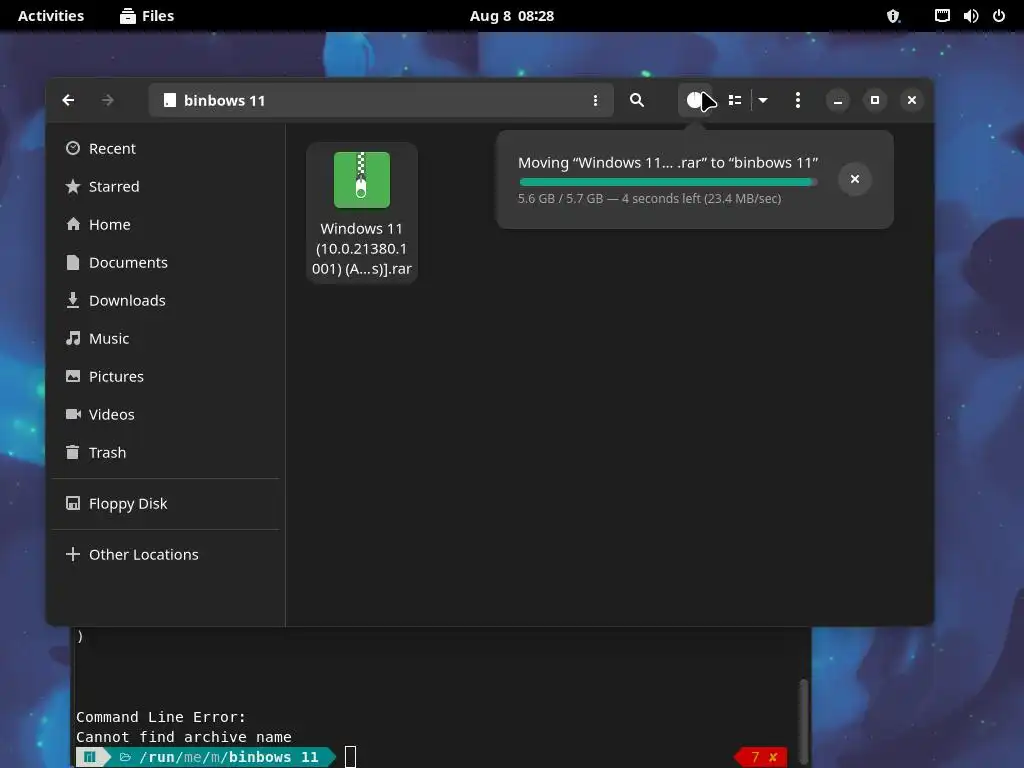
Task: Click the Documents page icon
Action: tap(73, 262)
